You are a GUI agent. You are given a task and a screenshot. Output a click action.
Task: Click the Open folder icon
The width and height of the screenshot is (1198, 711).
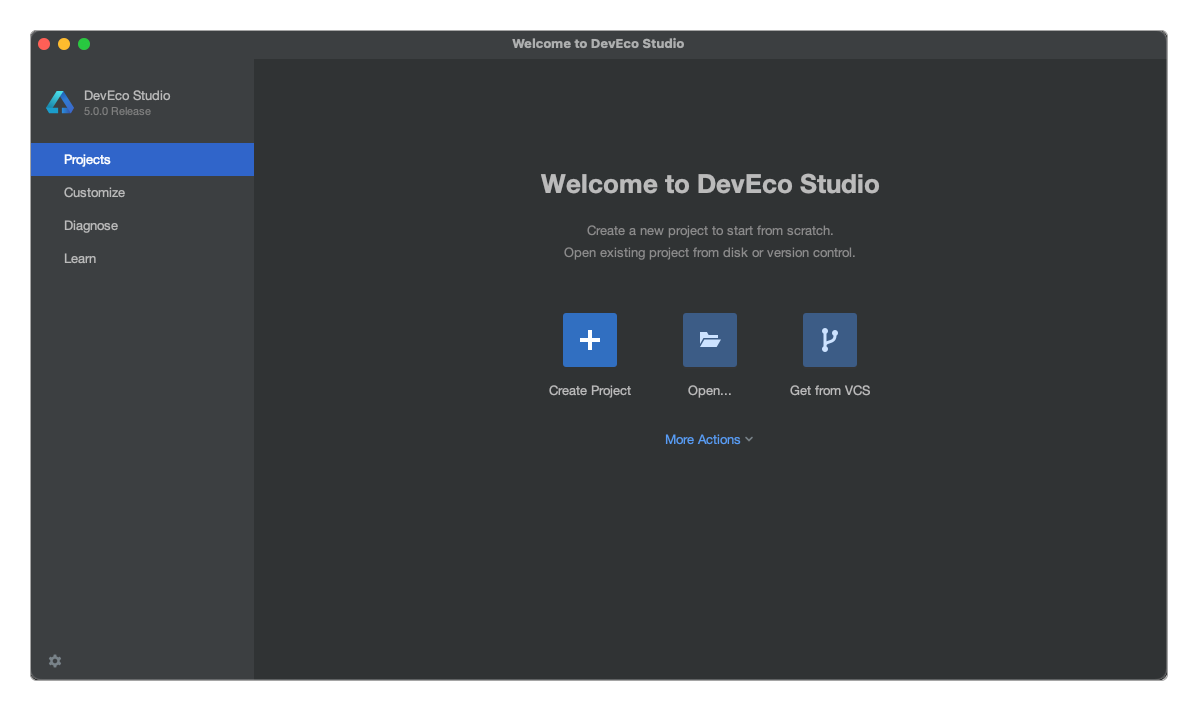point(709,340)
